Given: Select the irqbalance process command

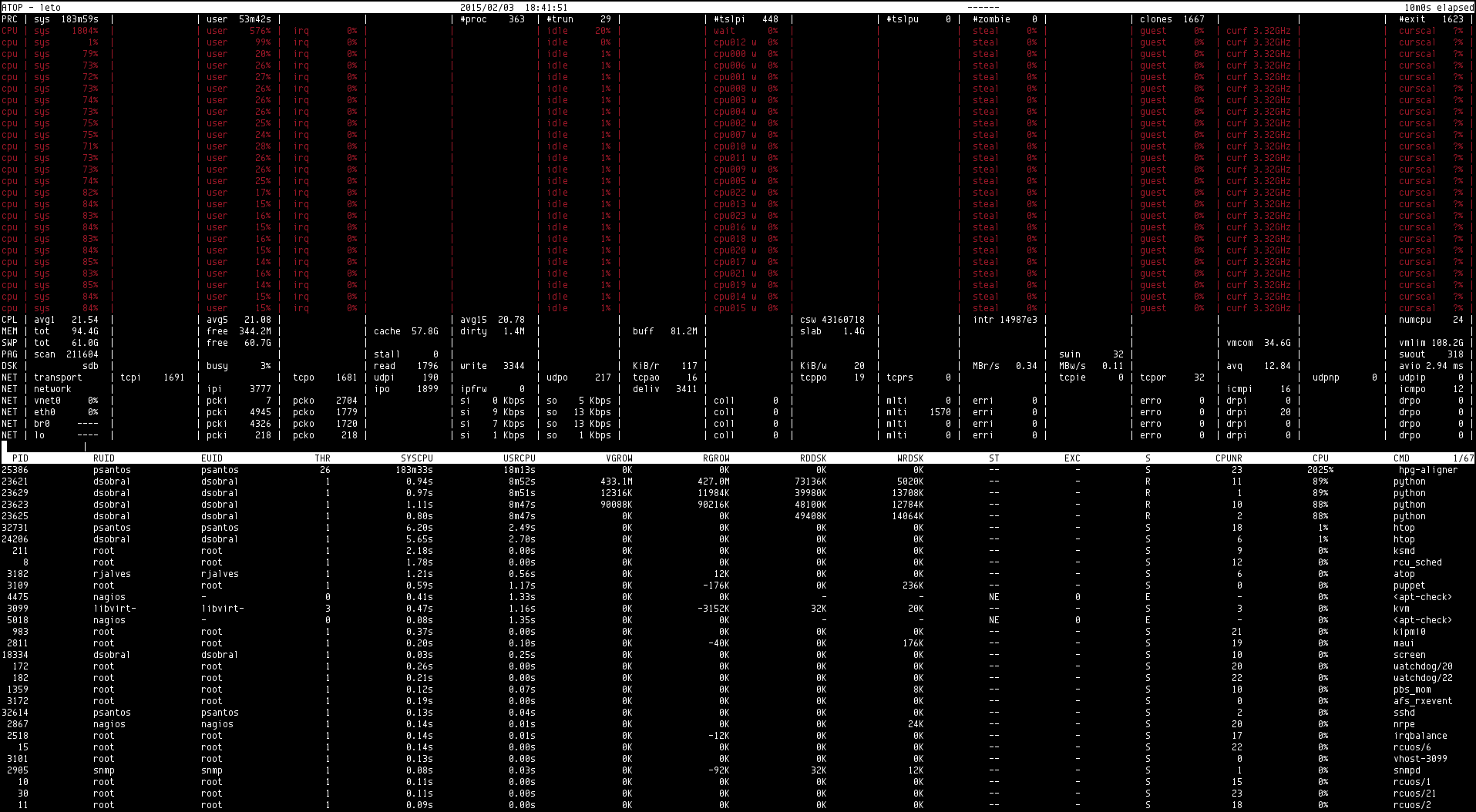Looking at the screenshot, I should 1420,736.
